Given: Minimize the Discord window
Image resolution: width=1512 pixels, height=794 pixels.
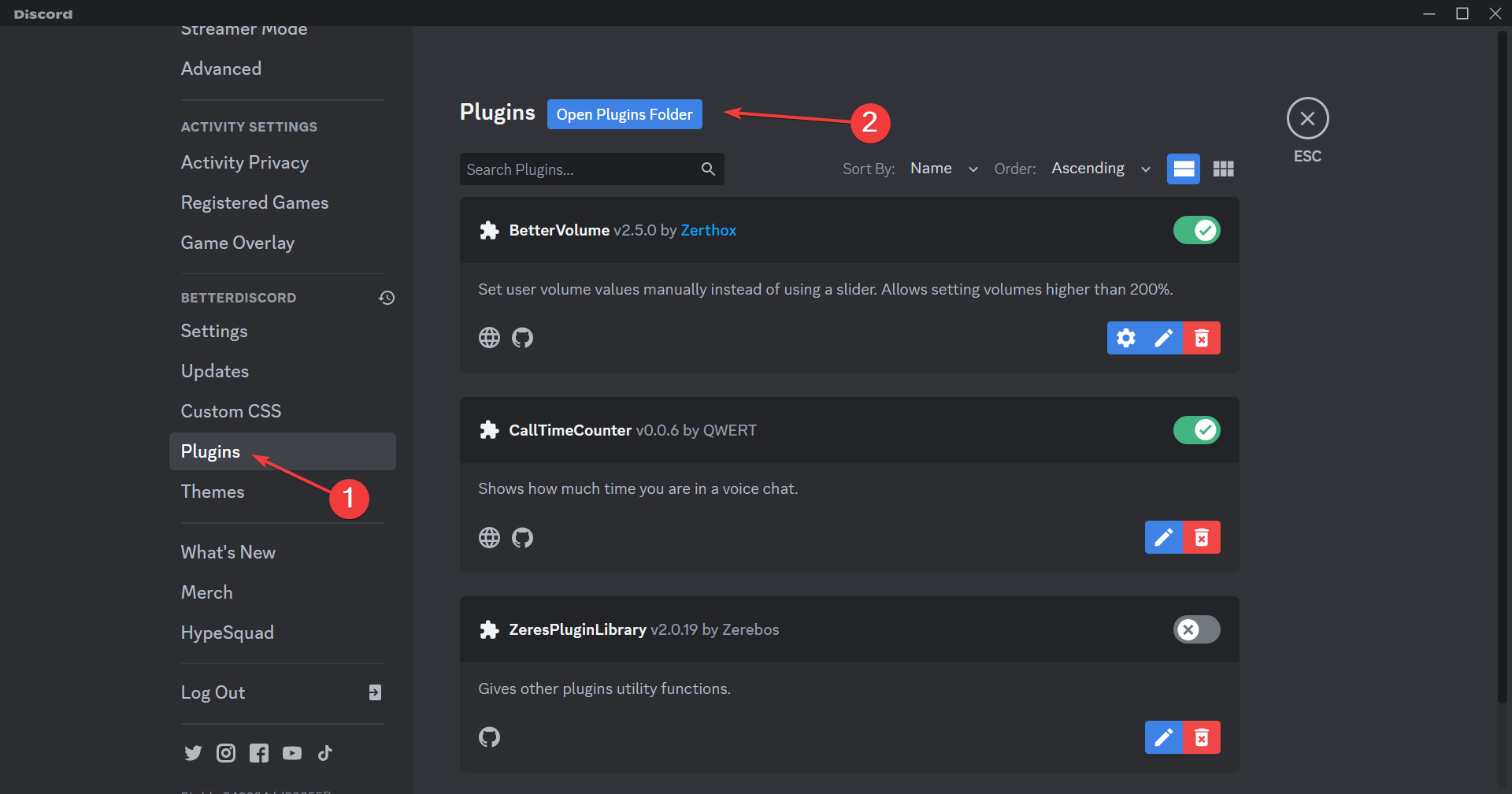Looking at the screenshot, I should coord(1429,13).
